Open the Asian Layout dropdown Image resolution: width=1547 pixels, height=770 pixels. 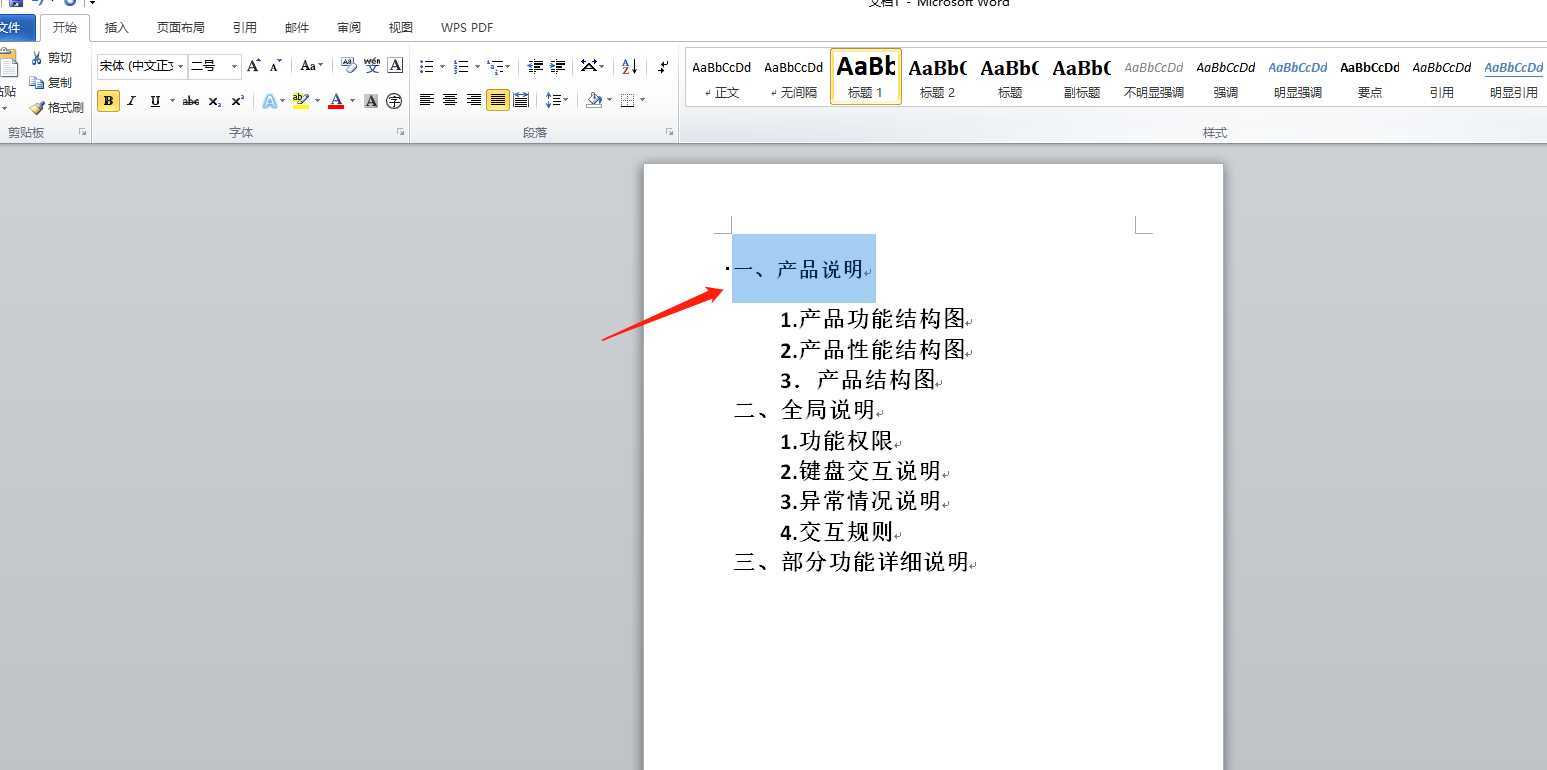[593, 66]
